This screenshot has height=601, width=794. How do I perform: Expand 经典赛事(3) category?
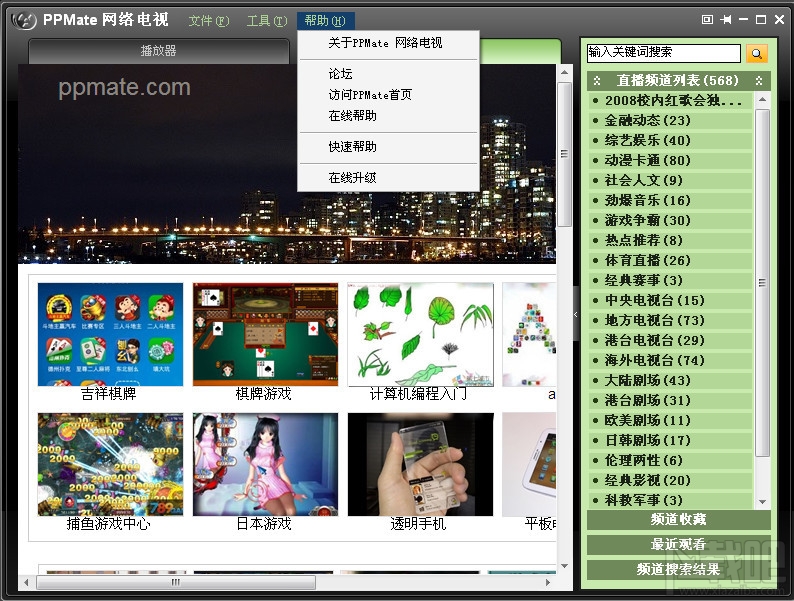pyautogui.click(x=670, y=280)
